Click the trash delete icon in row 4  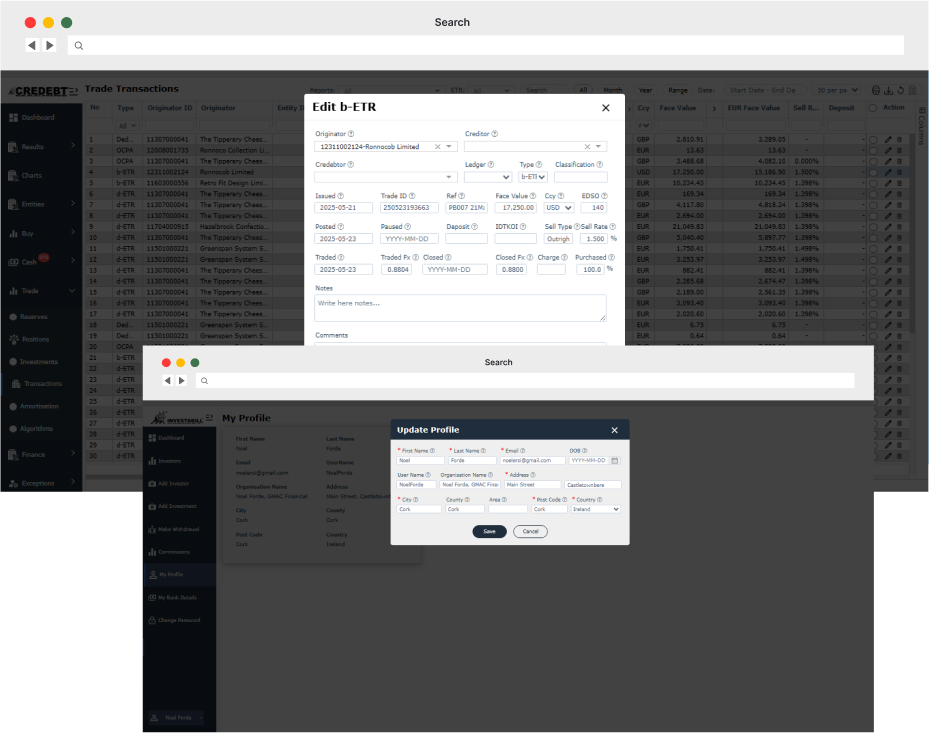898,172
